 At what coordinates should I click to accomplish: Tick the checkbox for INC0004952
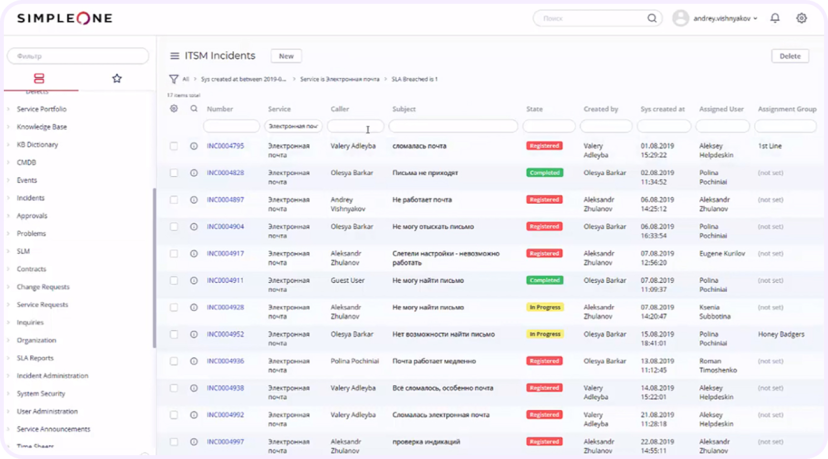[x=174, y=334]
